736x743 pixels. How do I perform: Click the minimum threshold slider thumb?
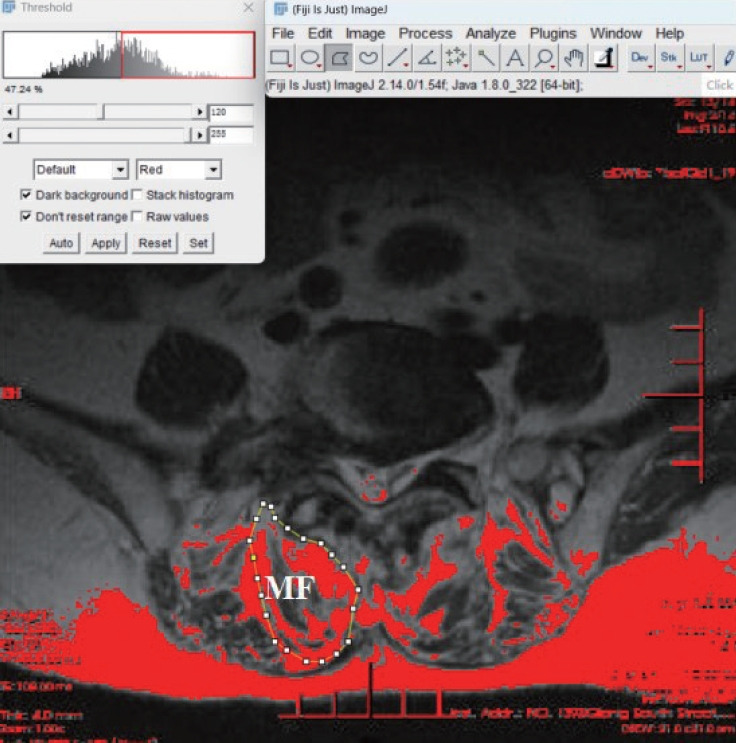pos(101,112)
